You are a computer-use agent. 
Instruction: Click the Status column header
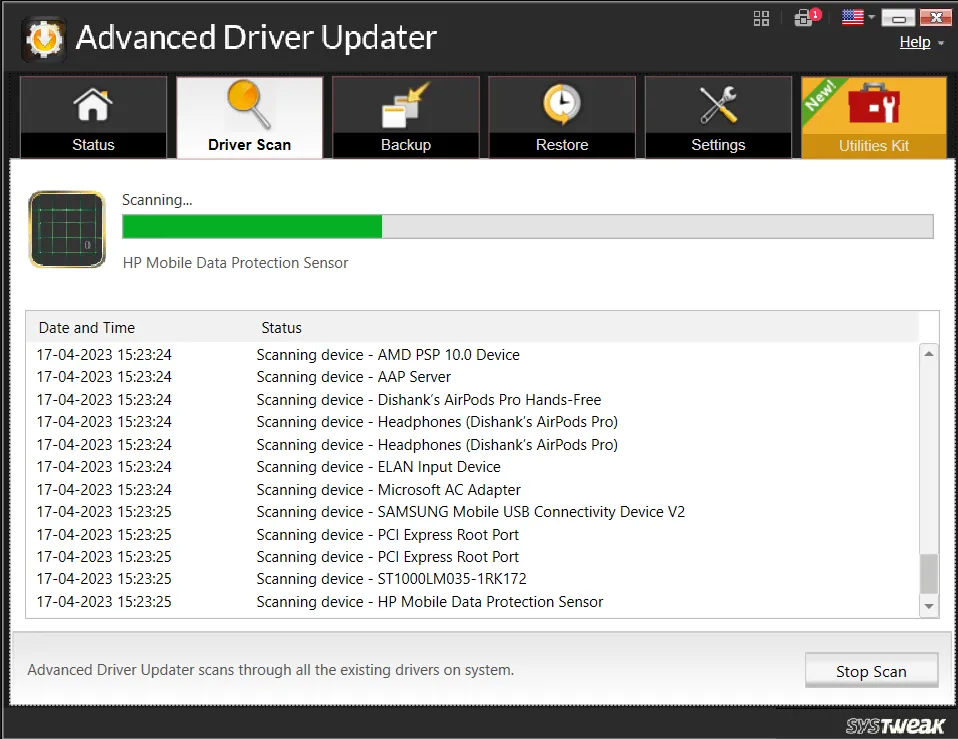tap(282, 328)
